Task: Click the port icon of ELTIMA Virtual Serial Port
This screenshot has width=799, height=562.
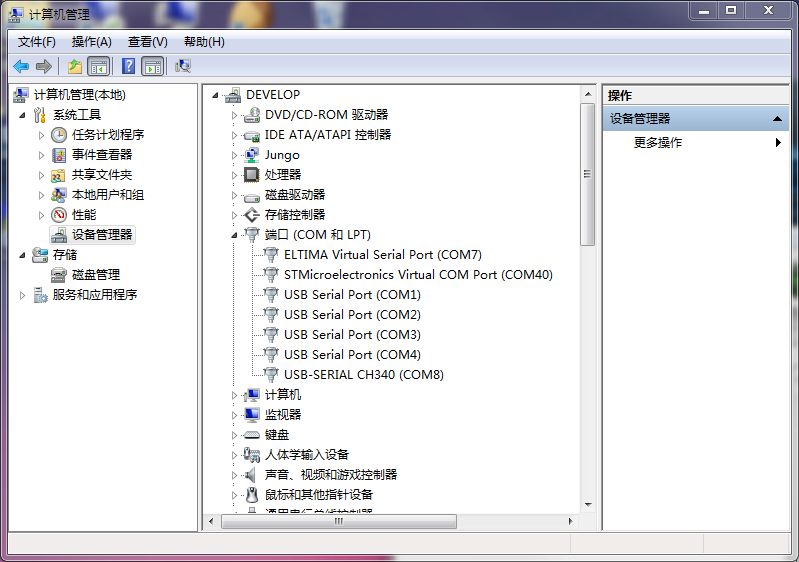Action: point(271,255)
